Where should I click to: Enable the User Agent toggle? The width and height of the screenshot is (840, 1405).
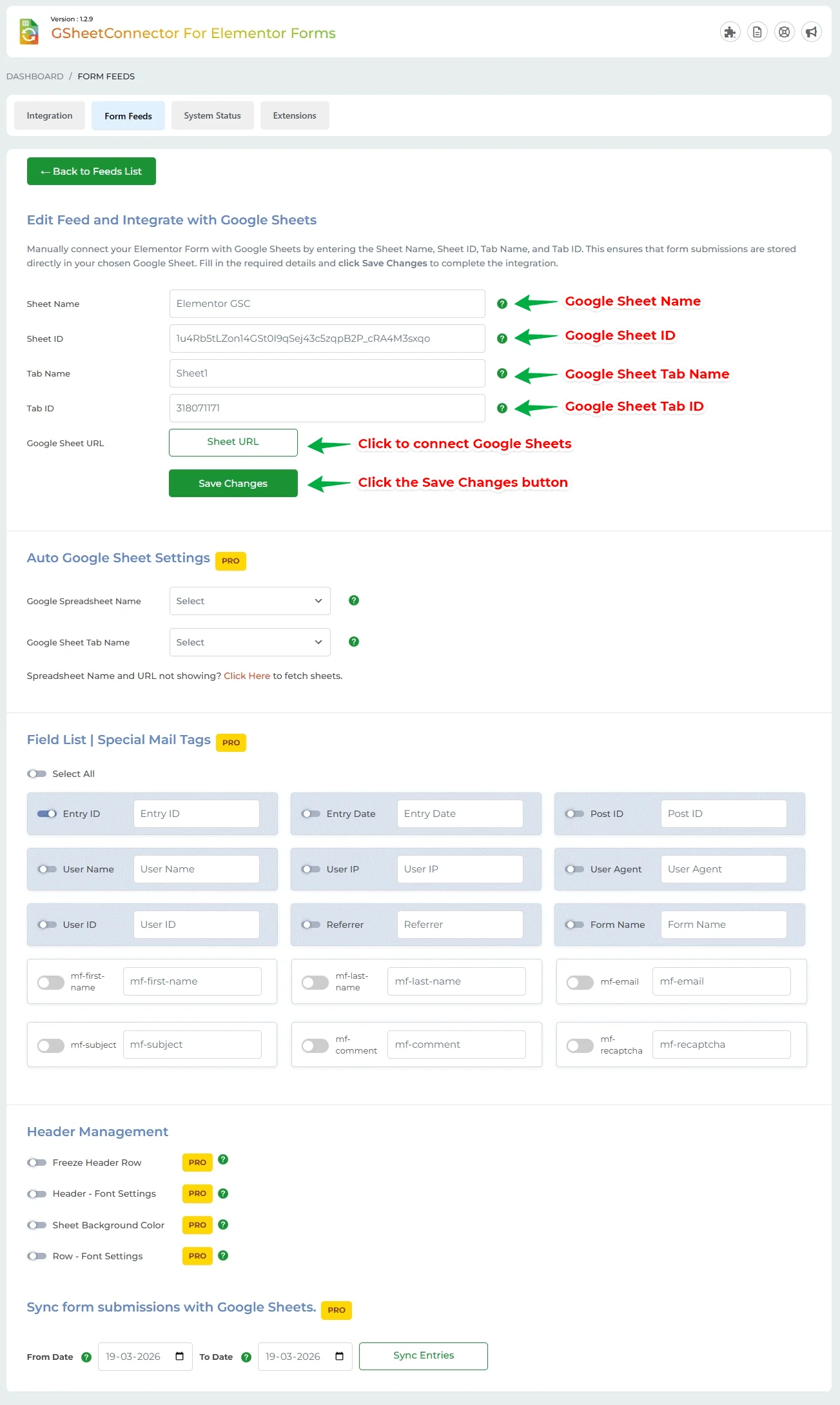pyautogui.click(x=574, y=869)
